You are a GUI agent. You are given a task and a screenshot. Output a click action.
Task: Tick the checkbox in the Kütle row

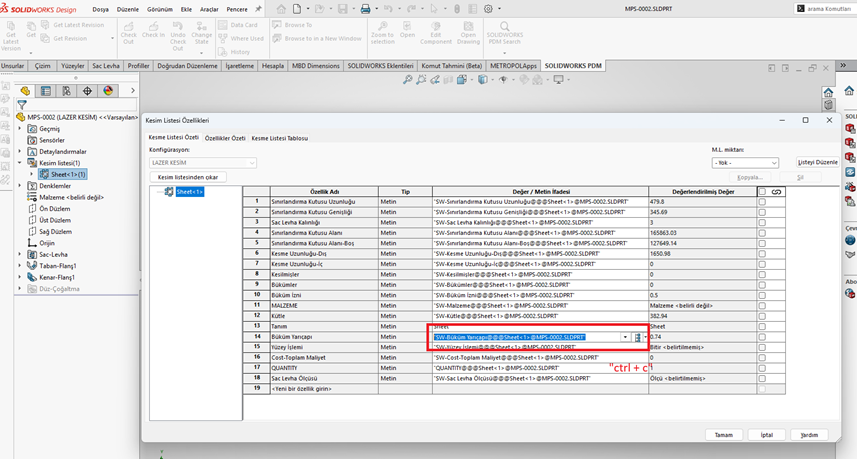coord(762,316)
